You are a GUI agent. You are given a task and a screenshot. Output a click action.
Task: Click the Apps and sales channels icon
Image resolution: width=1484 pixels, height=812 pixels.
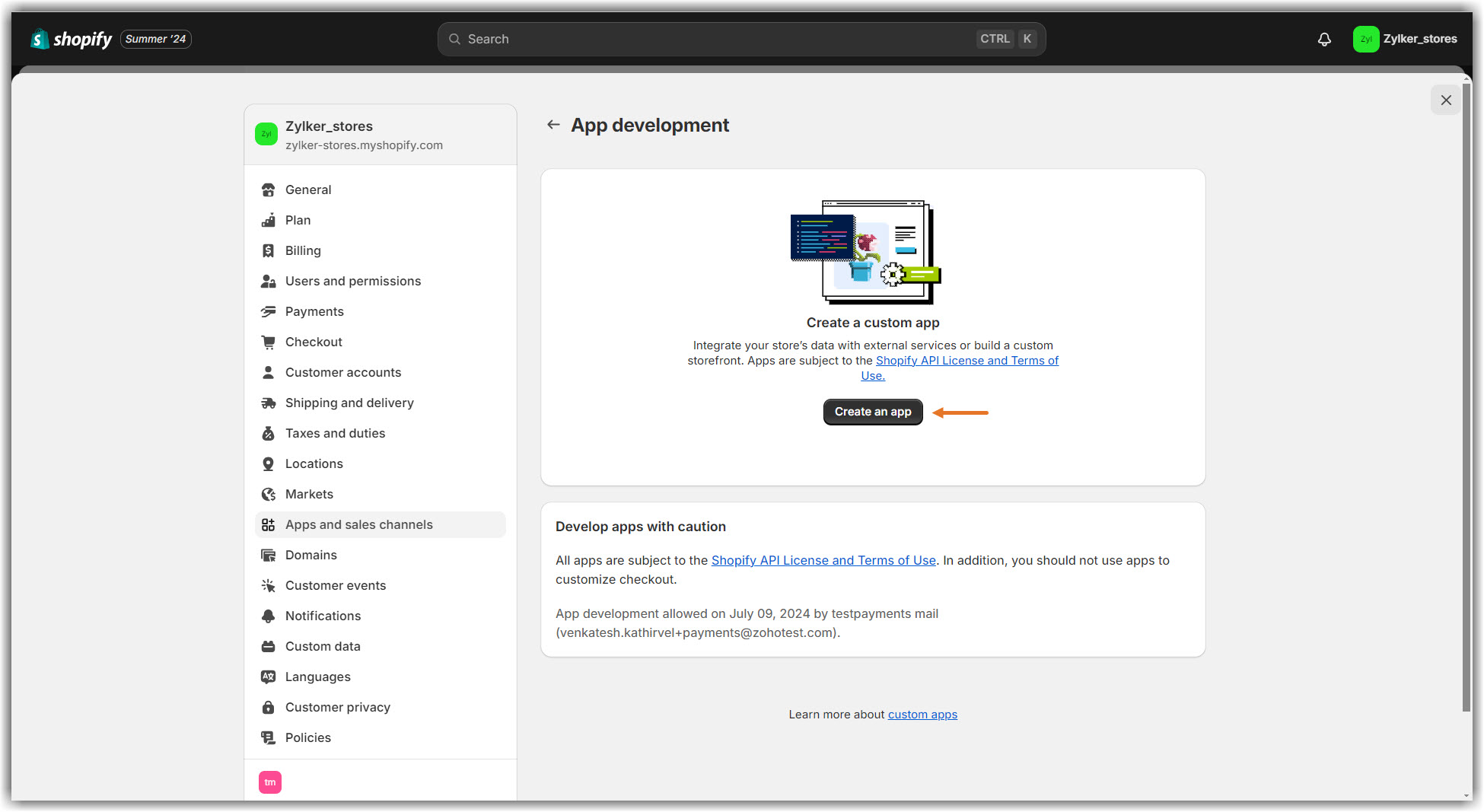click(268, 524)
